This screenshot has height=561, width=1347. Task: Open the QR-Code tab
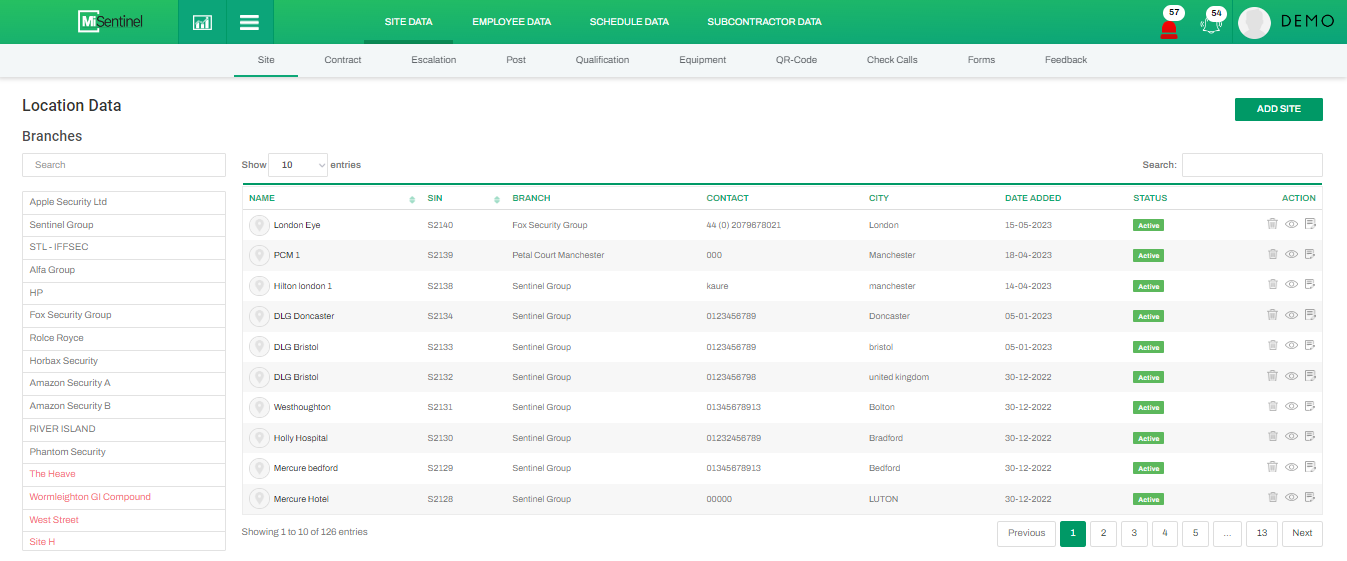pos(796,60)
